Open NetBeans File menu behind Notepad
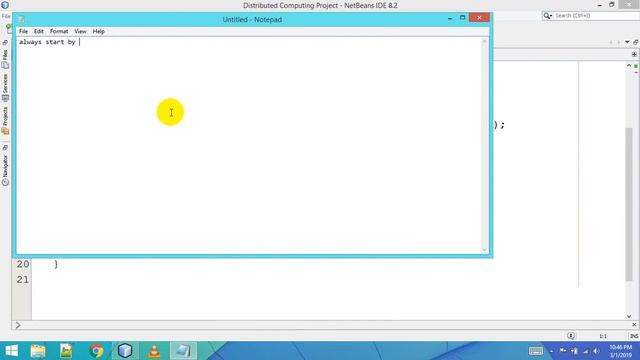640x360 pixels. coord(6,16)
